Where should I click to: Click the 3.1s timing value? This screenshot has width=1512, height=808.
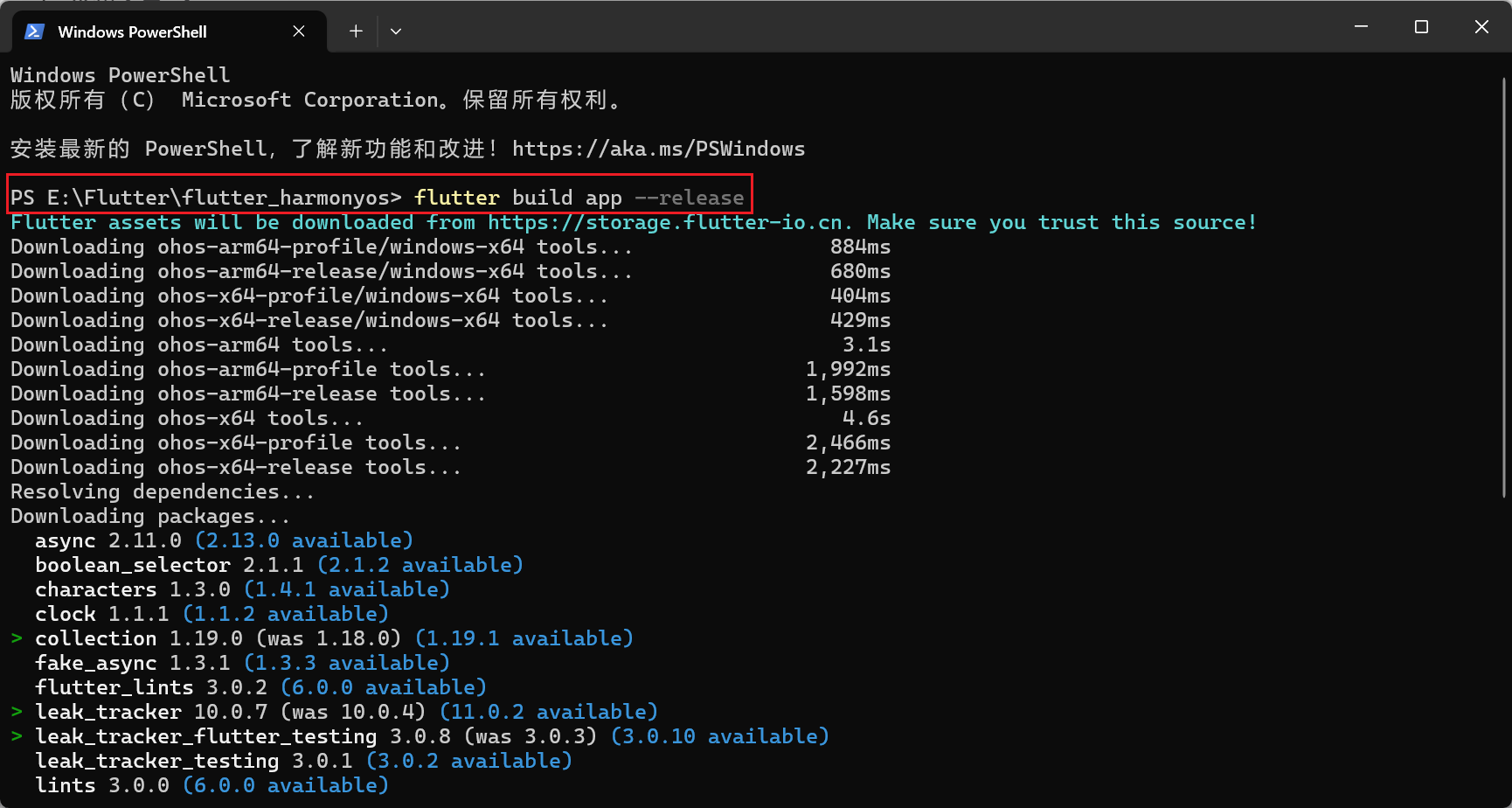[866, 345]
